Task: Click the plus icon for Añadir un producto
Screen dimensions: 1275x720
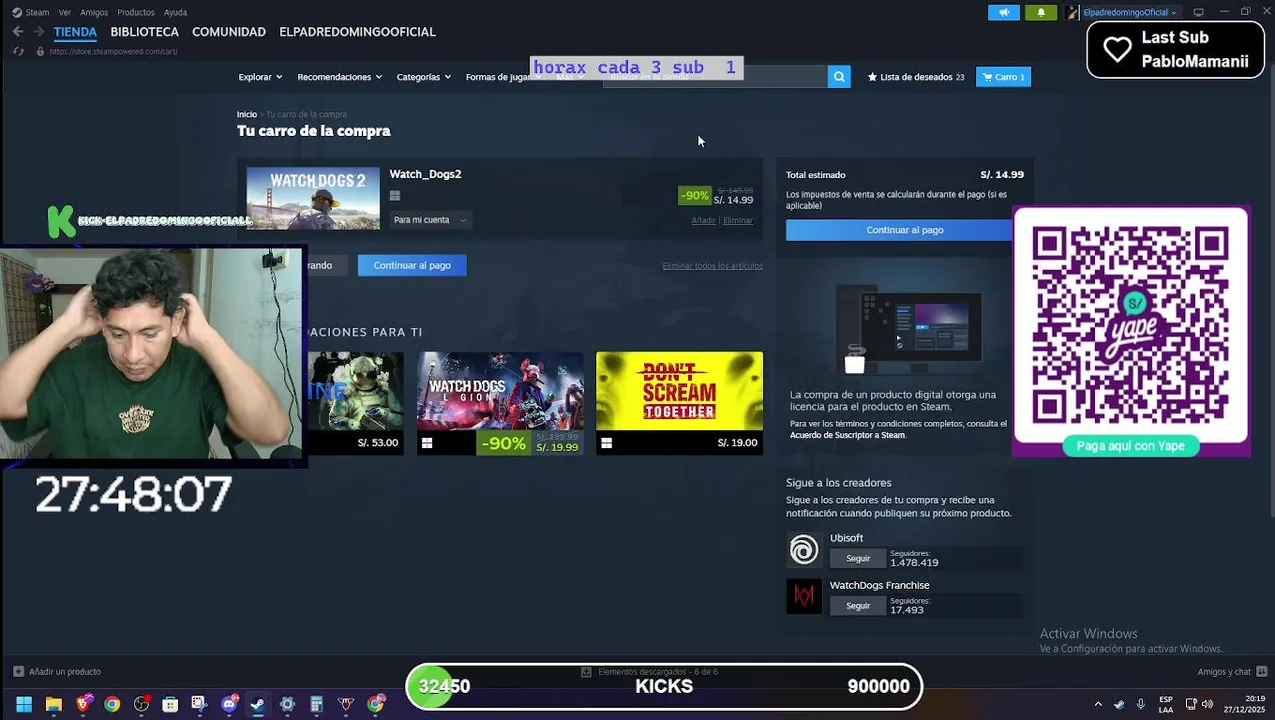Action: click(18, 671)
